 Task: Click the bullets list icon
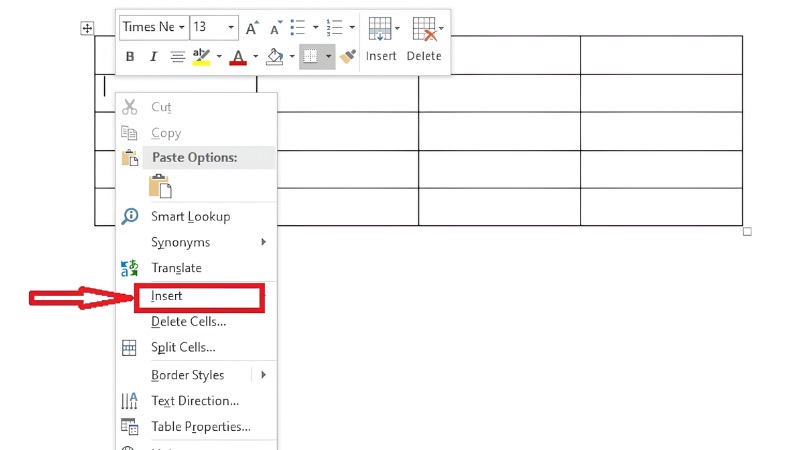[x=298, y=28]
